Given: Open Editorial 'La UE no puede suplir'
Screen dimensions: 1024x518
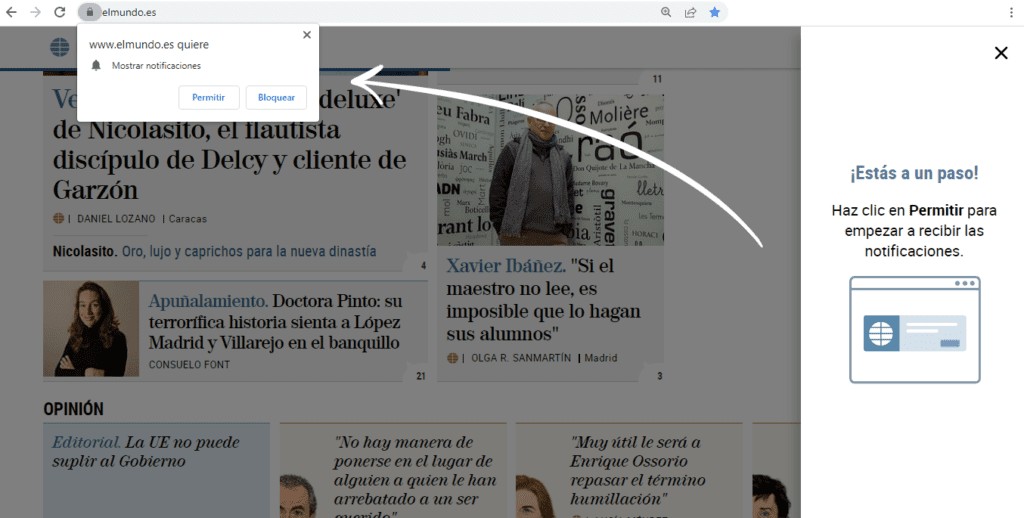Looking at the screenshot, I should click(x=146, y=451).
